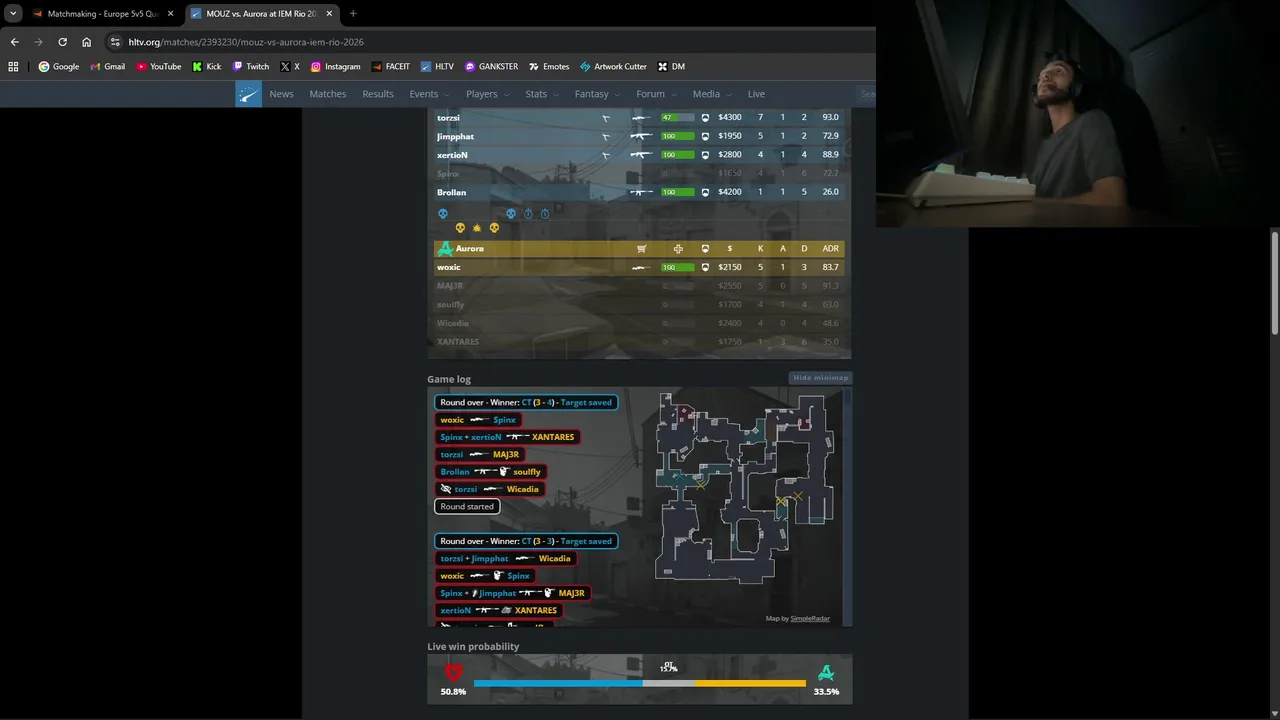This screenshot has width=1280, height=720.
Task: Open the SimpleRadar map credit link
Action: coord(810,618)
